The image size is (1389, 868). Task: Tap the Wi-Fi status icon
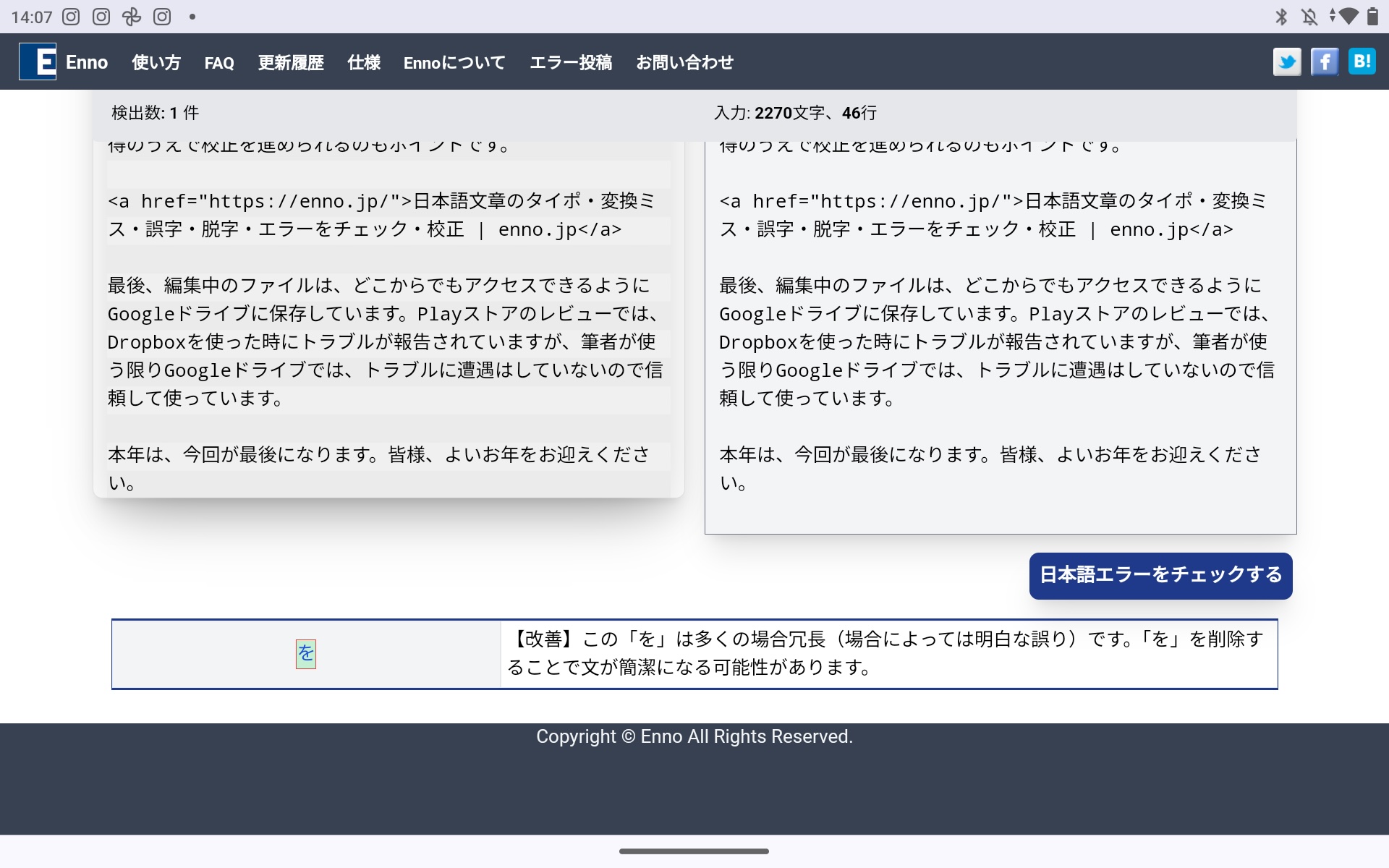[x=1348, y=17]
